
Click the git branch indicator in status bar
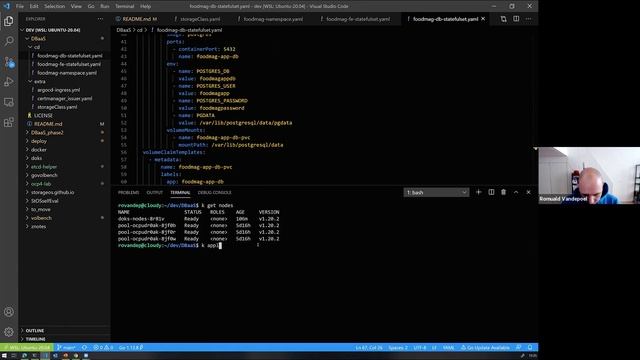point(66,348)
